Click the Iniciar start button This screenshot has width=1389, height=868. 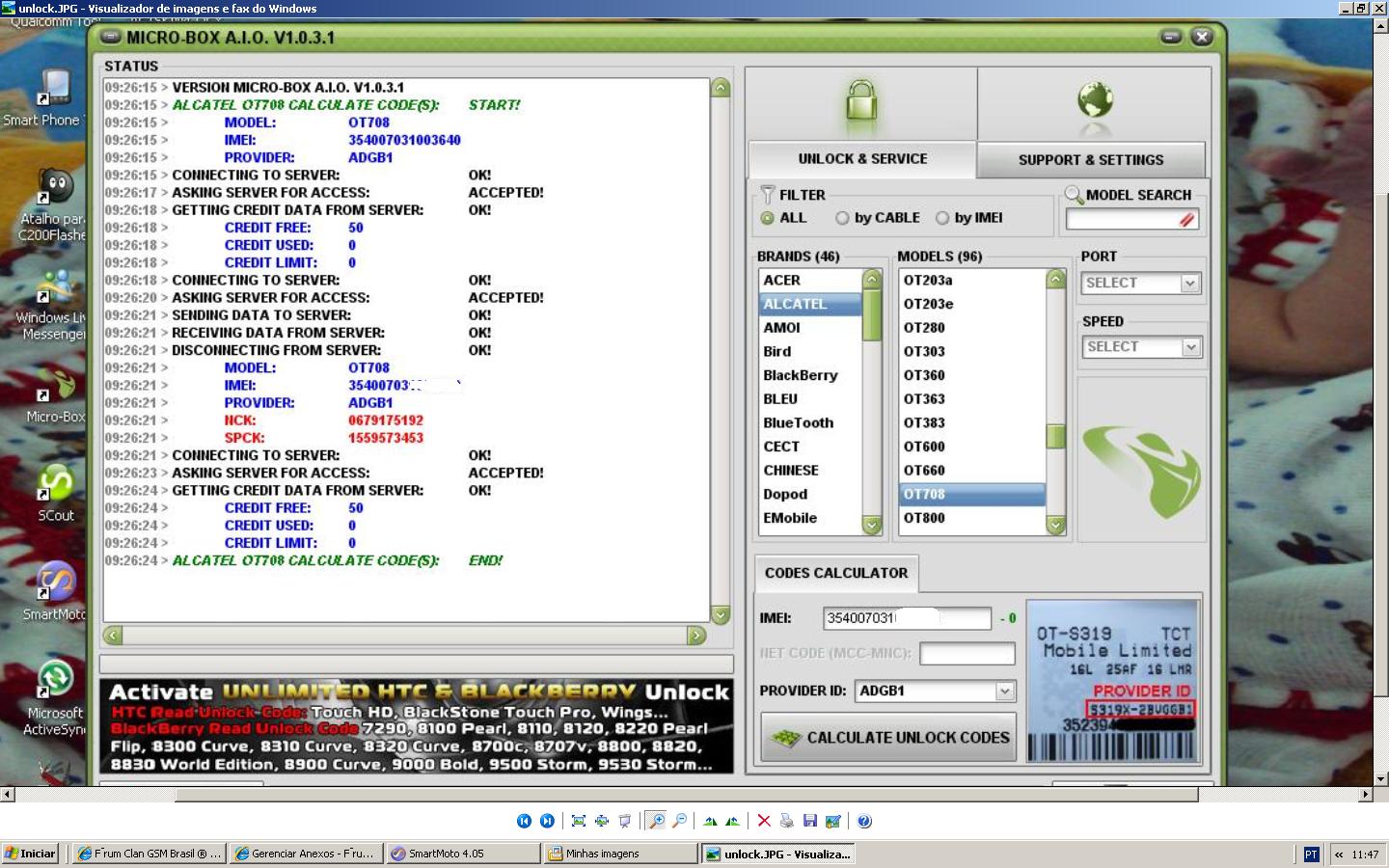[32, 854]
